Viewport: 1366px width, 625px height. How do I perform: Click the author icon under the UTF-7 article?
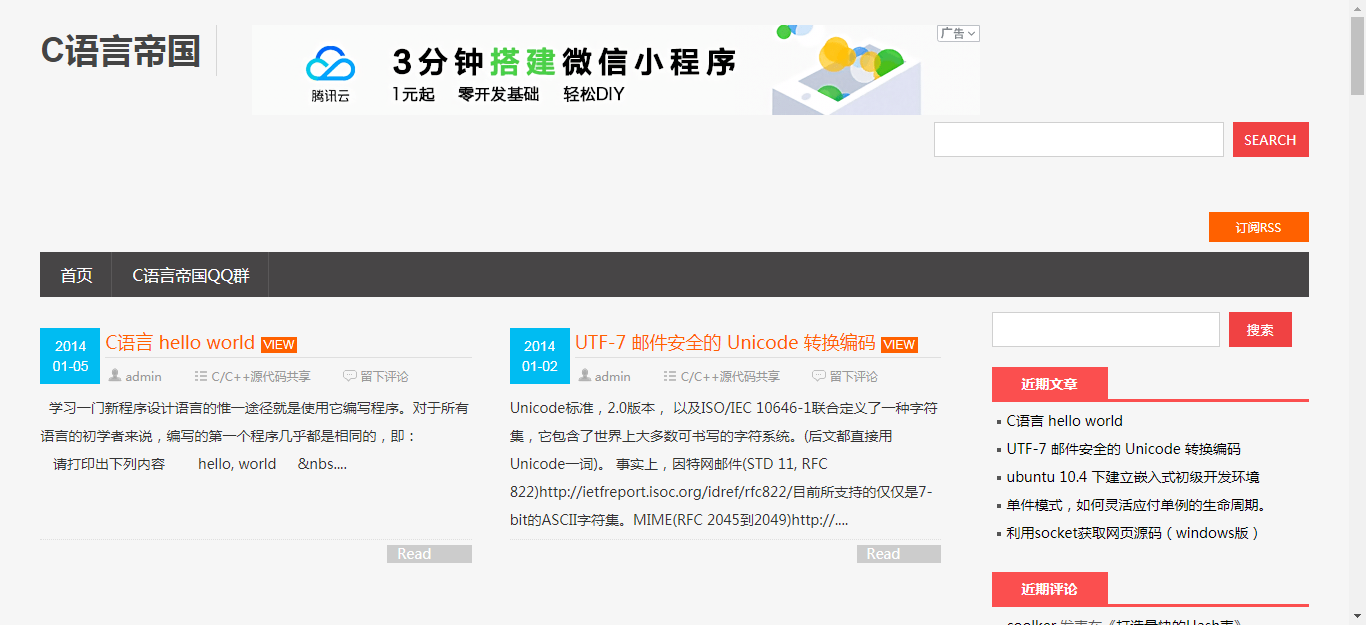pyautogui.click(x=585, y=375)
